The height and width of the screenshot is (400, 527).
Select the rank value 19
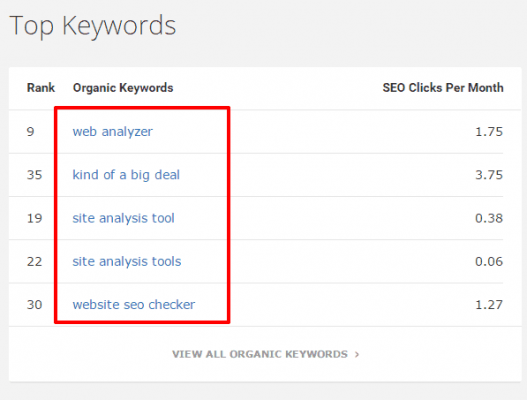35,218
